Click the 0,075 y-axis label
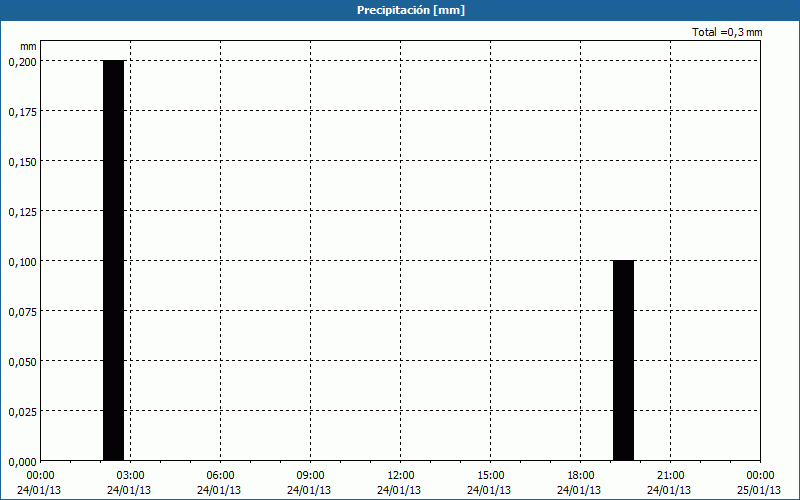The width and height of the screenshot is (800, 500). pyautogui.click(x=22, y=312)
